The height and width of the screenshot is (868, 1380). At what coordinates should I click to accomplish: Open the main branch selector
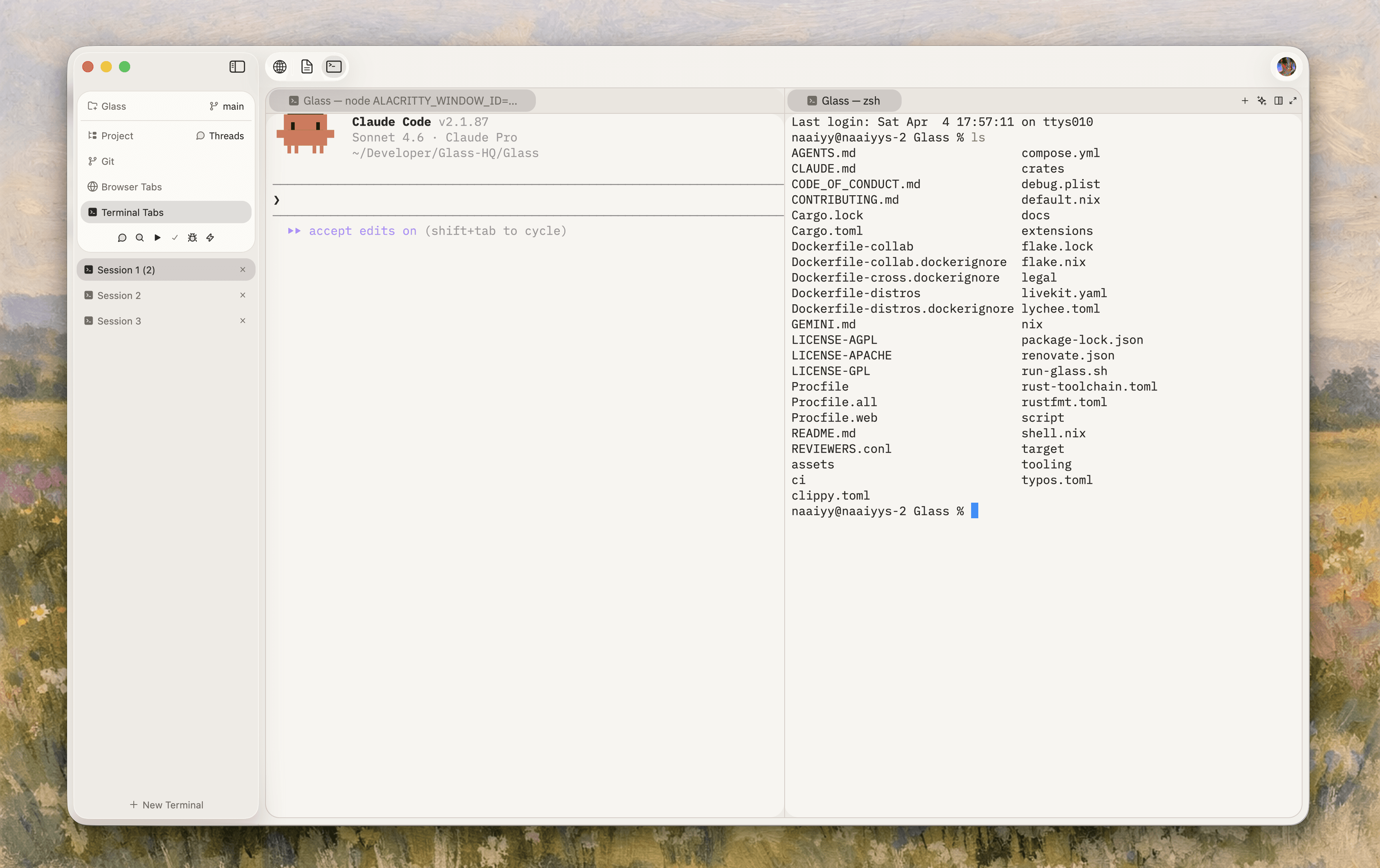(x=227, y=106)
